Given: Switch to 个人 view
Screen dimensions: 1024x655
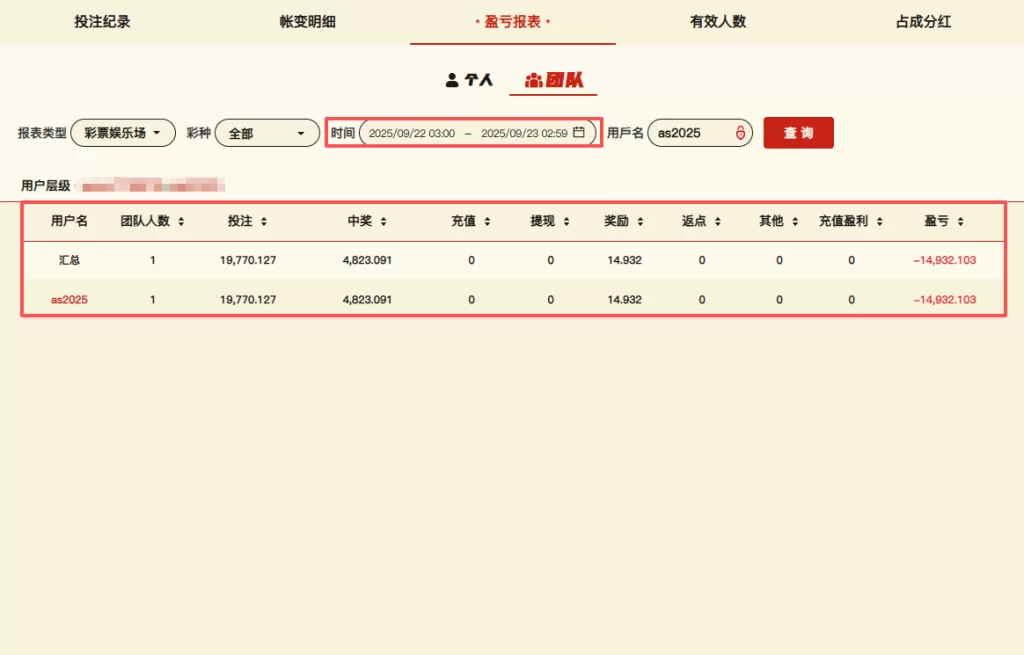Looking at the screenshot, I should tap(469, 80).
